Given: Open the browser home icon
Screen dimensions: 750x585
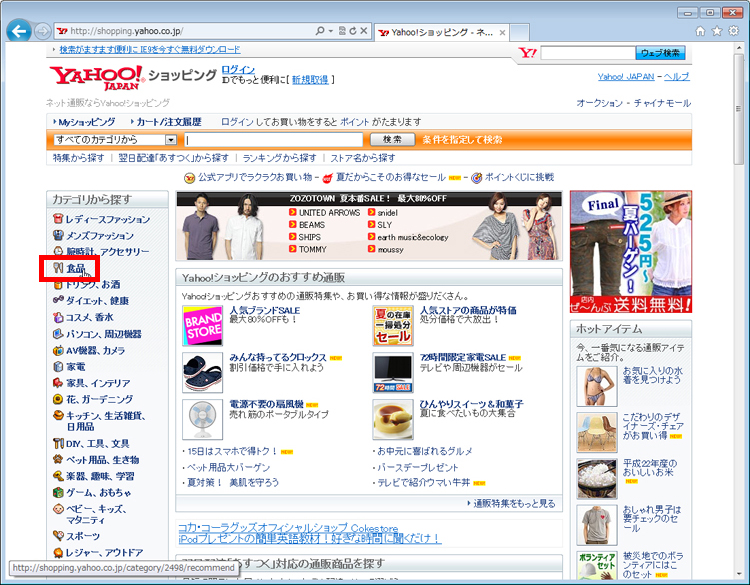Looking at the screenshot, I should [x=700, y=31].
